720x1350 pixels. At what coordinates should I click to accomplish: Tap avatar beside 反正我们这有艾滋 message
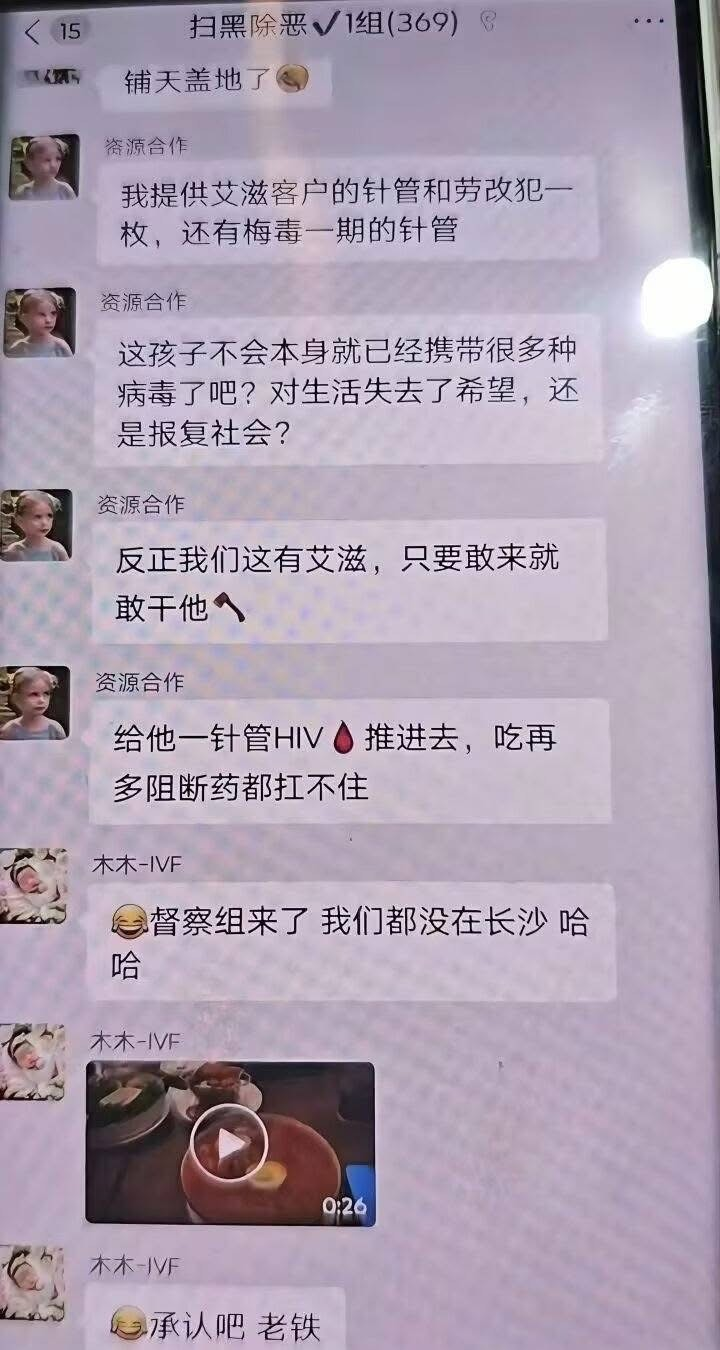click(x=35, y=525)
